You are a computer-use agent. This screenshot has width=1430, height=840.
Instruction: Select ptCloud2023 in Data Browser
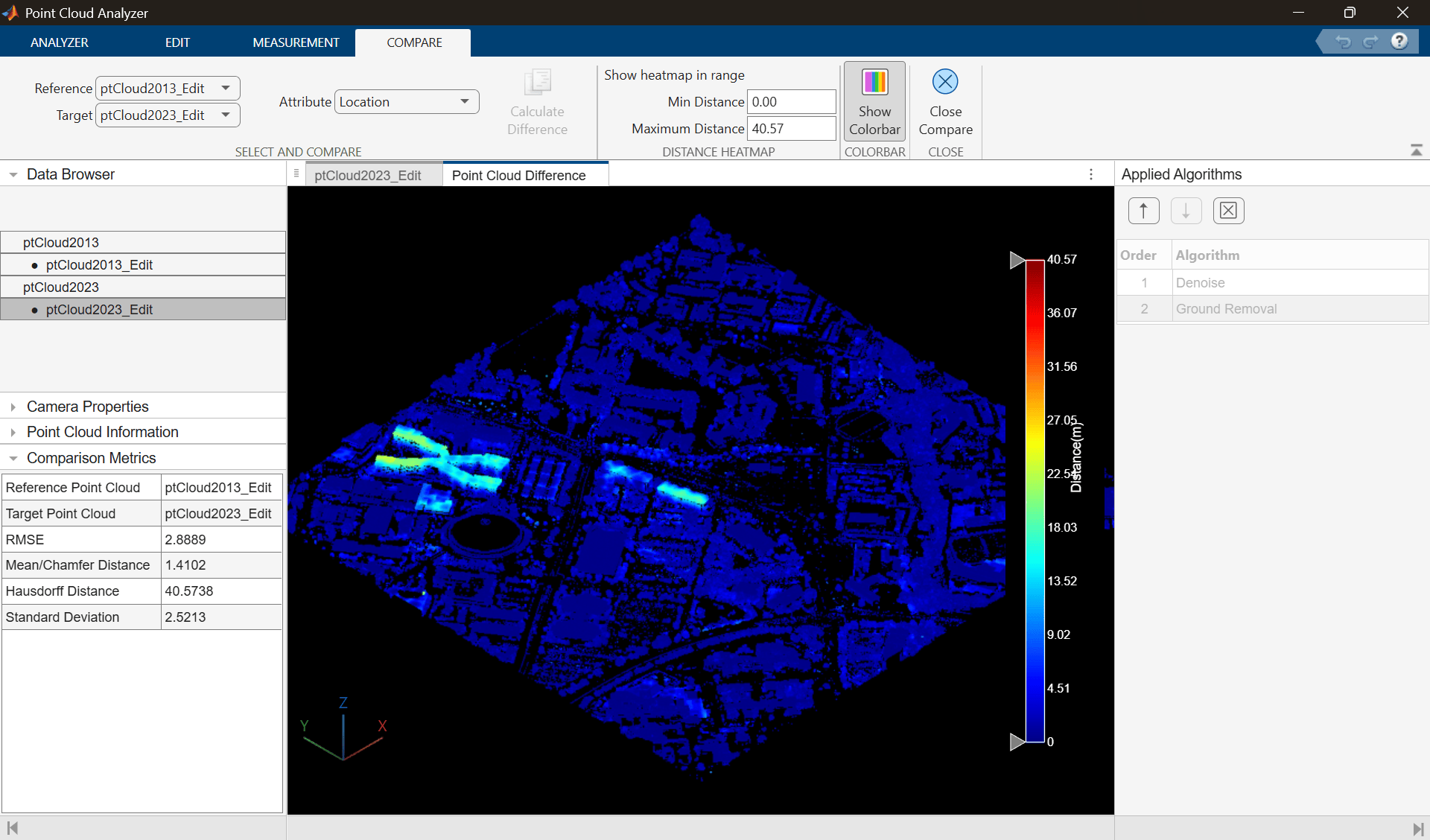pos(143,287)
